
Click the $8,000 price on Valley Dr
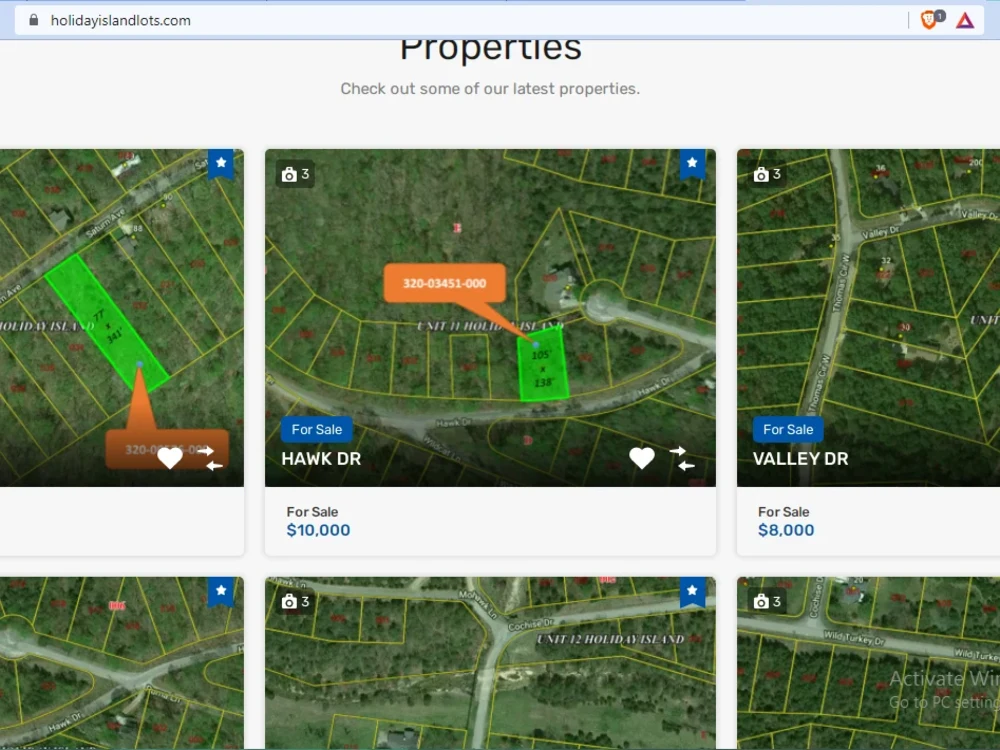[x=786, y=530]
